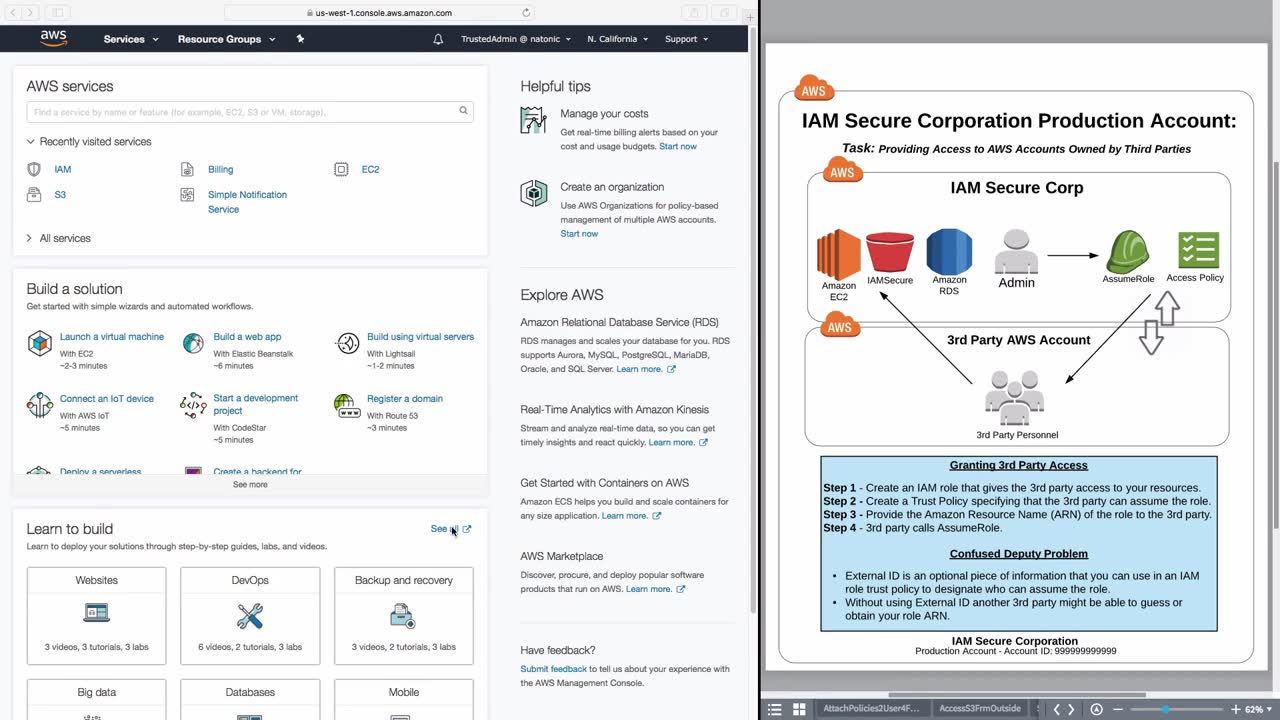
Task: Open the Big data learning card
Action: pyautogui.click(x=96, y=700)
